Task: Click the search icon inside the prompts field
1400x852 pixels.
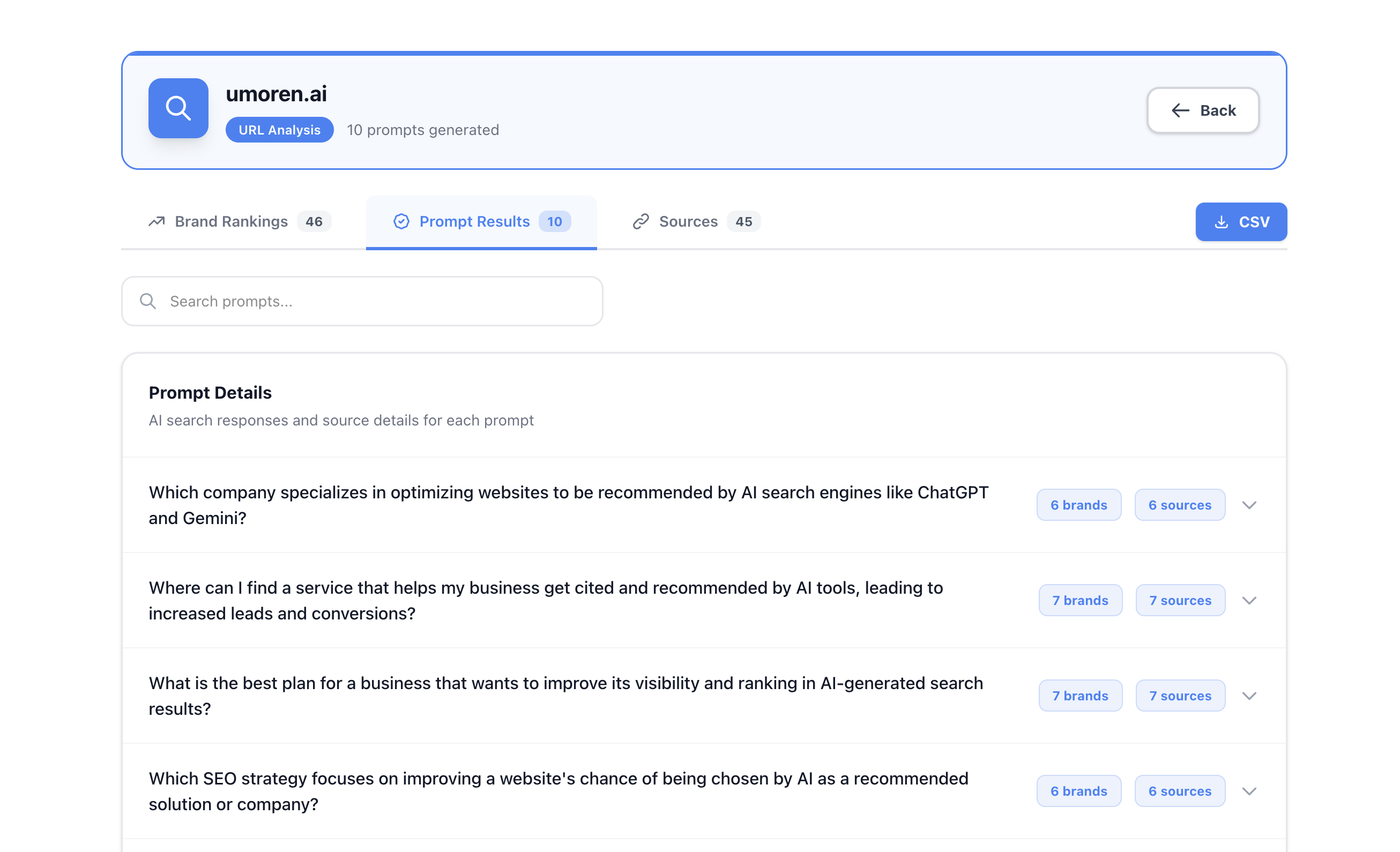Action: [x=147, y=301]
